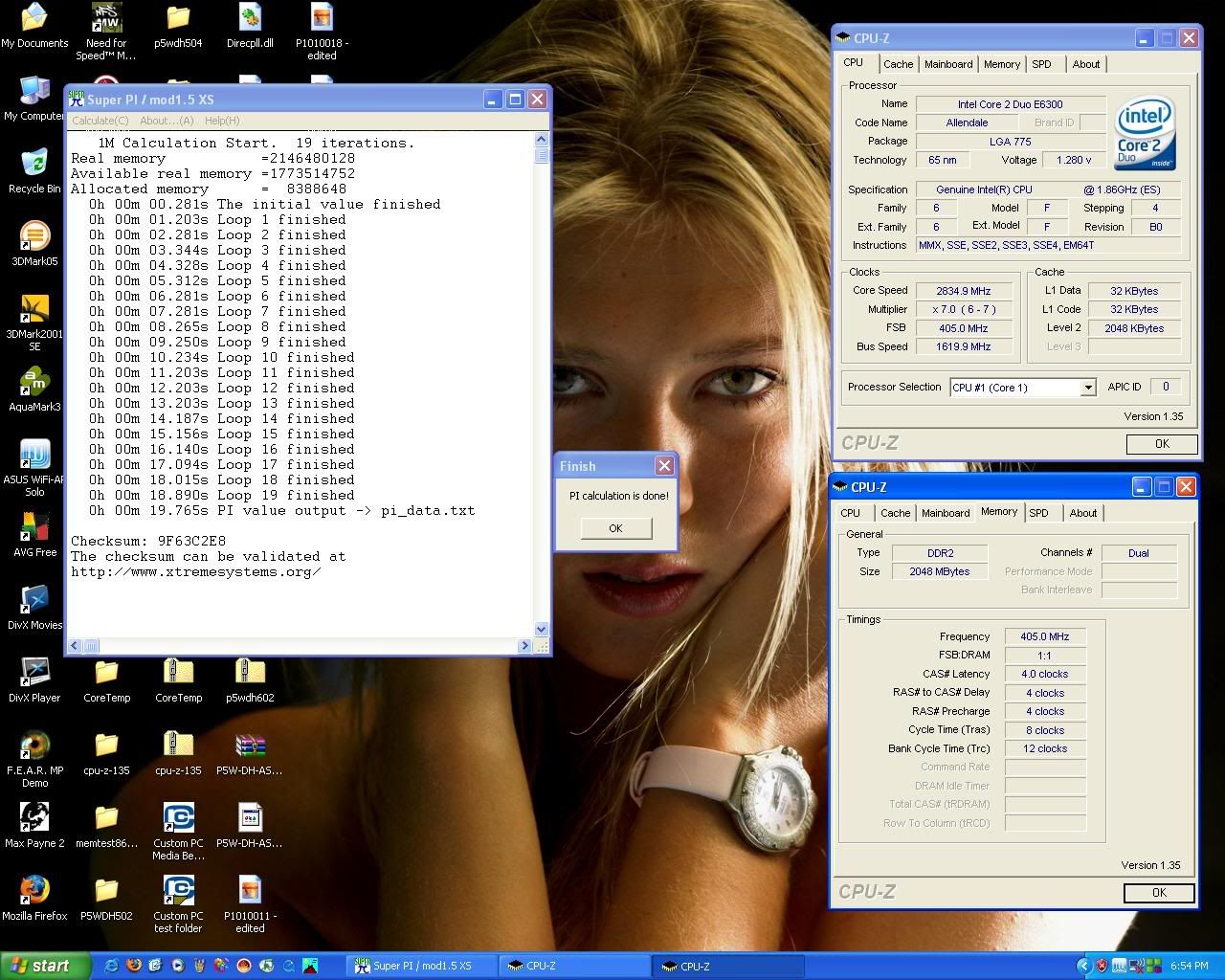
Task: Open the Help(H) menu in Super PI
Action: 222,121
